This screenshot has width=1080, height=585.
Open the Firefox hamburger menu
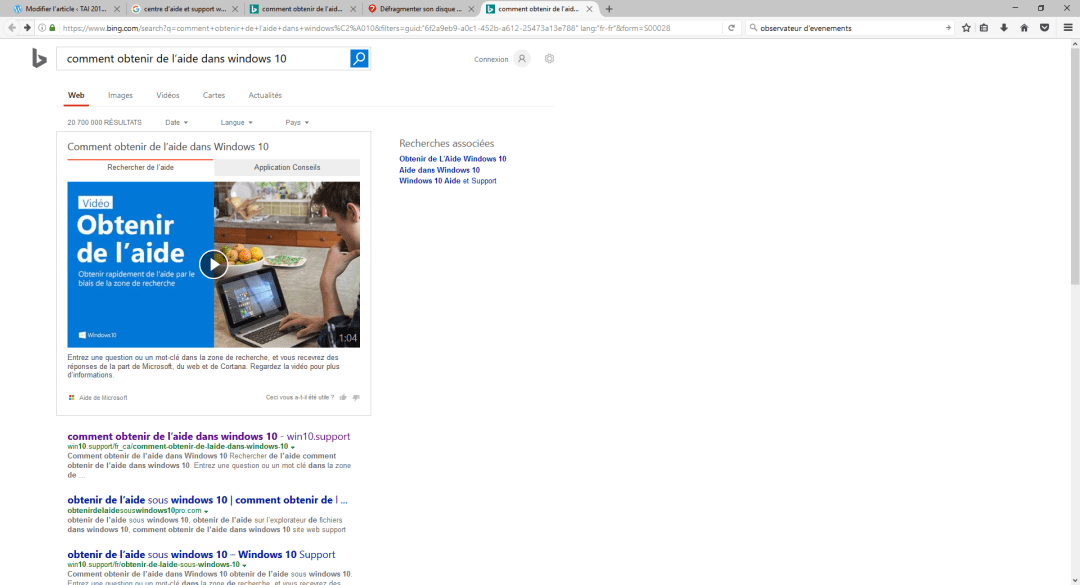pyautogui.click(x=1067, y=28)
